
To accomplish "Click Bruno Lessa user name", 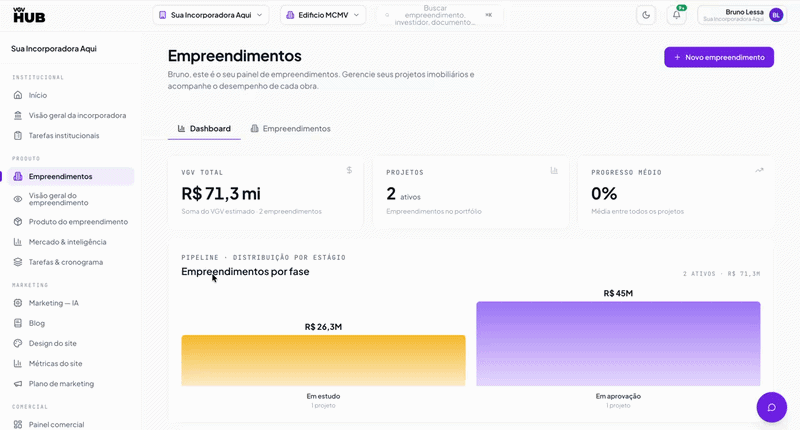I will point(744,12).
